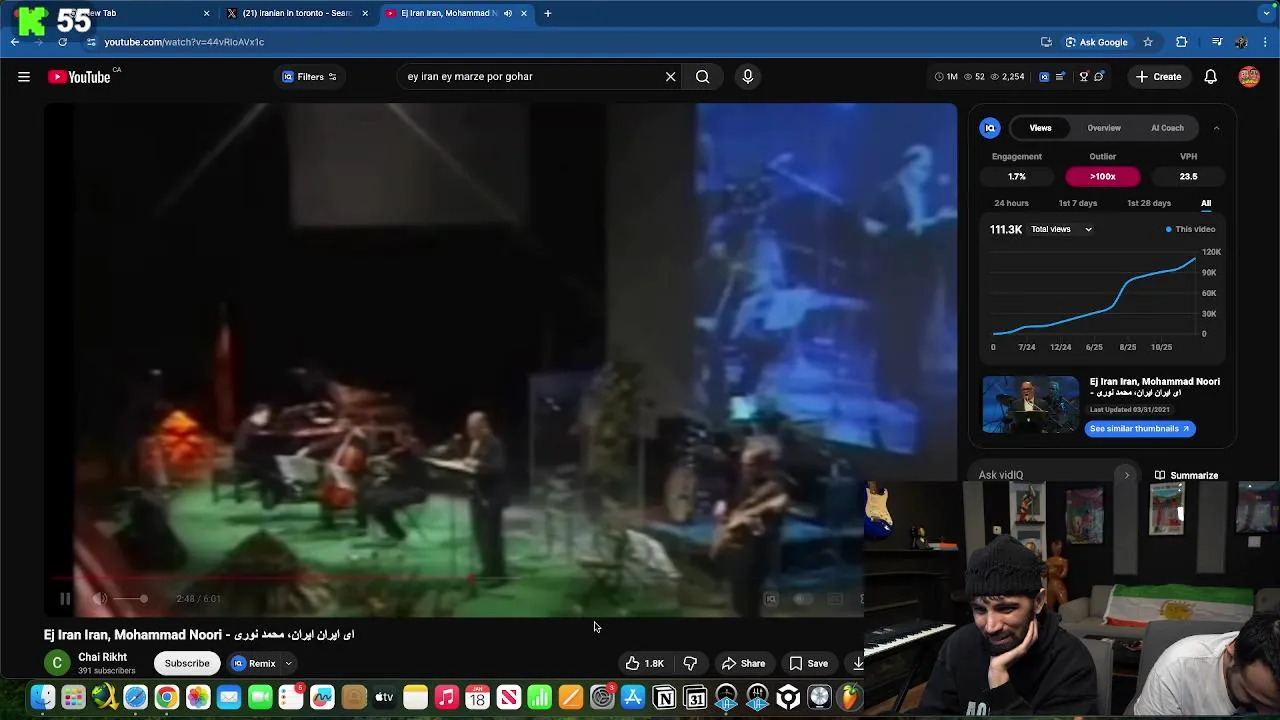This screenshot has height=720, width=1280.
Task: Click Ask Google in the address bar
Action: click(x=1096, y=42)
